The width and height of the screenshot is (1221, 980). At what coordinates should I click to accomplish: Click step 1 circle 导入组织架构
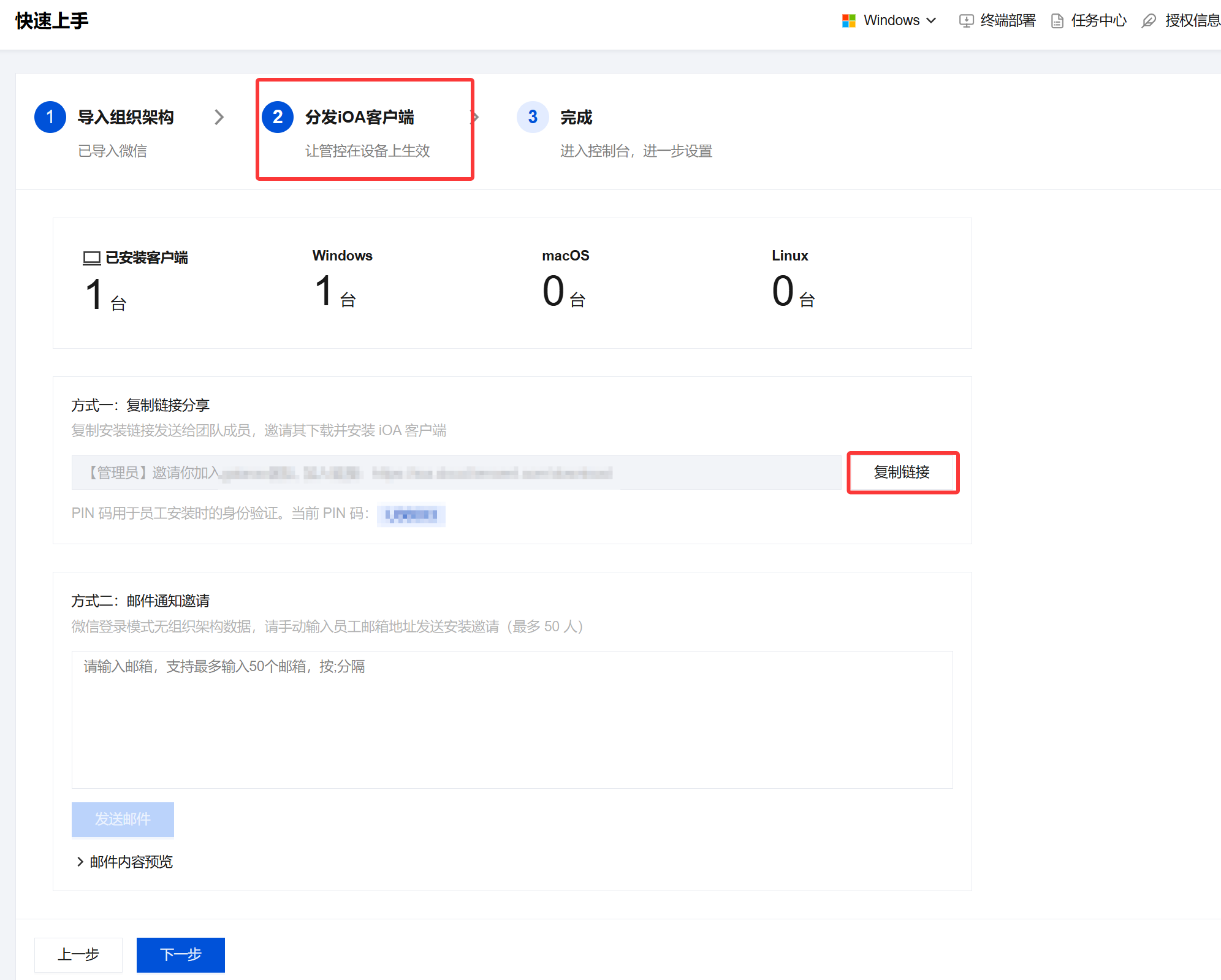pyautogui.click(x=50, y=116)
